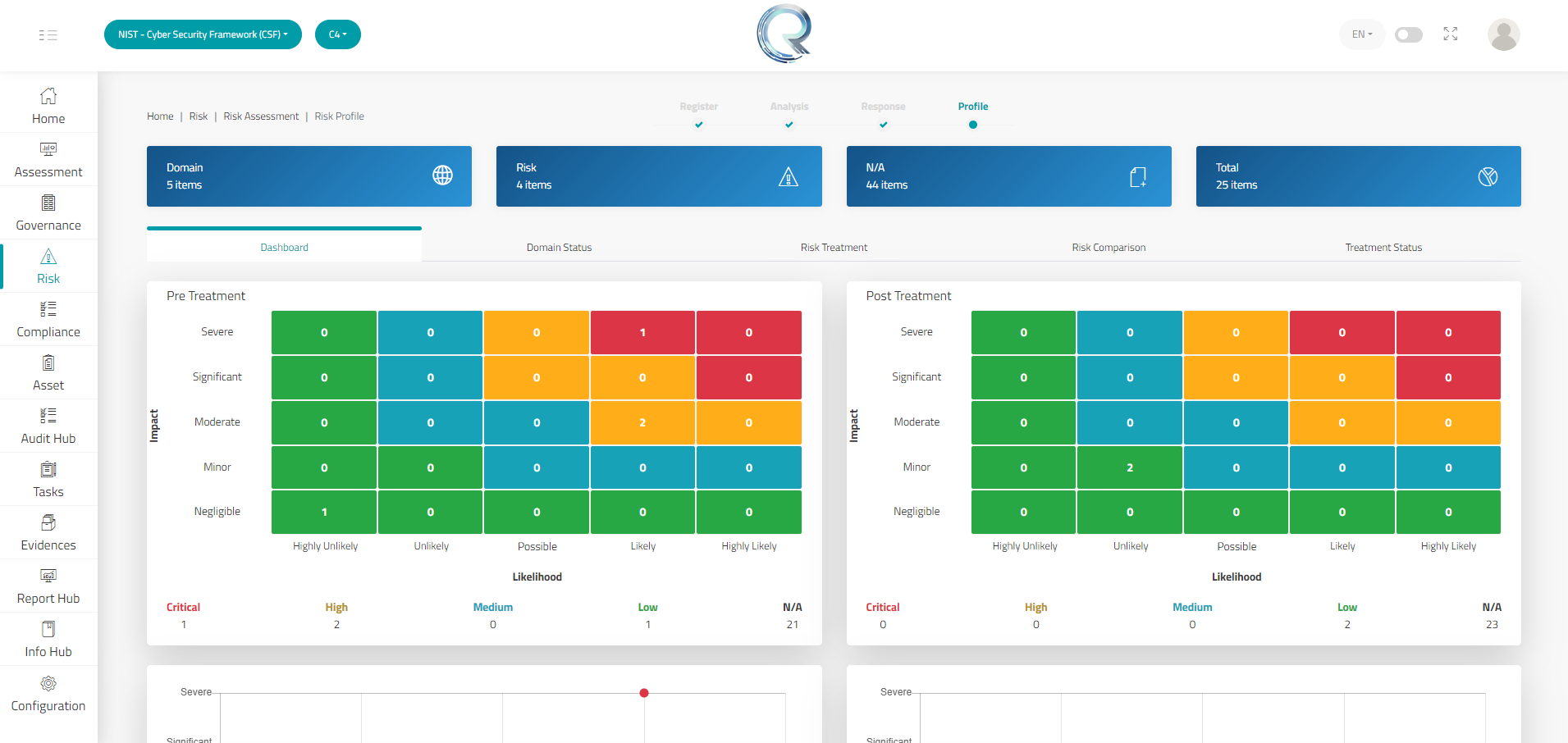Click the pie icon on Total card
The width and height of the screenshot is (1568, 743).
[x=1488, y=176]
